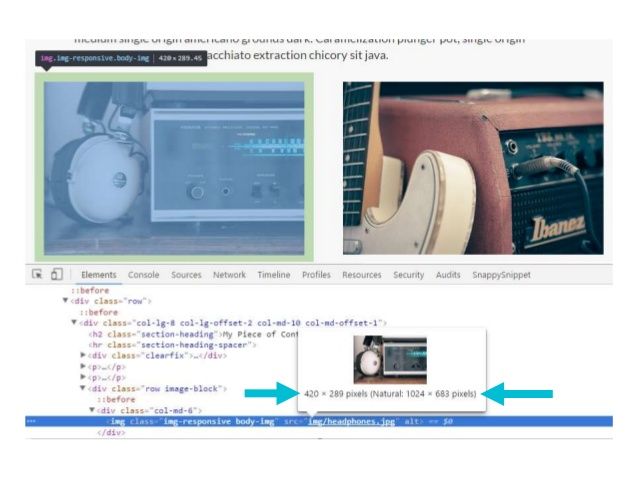638x479 pixels.
Task: Expand the clearfix div node
Action: tap(83, 356)
